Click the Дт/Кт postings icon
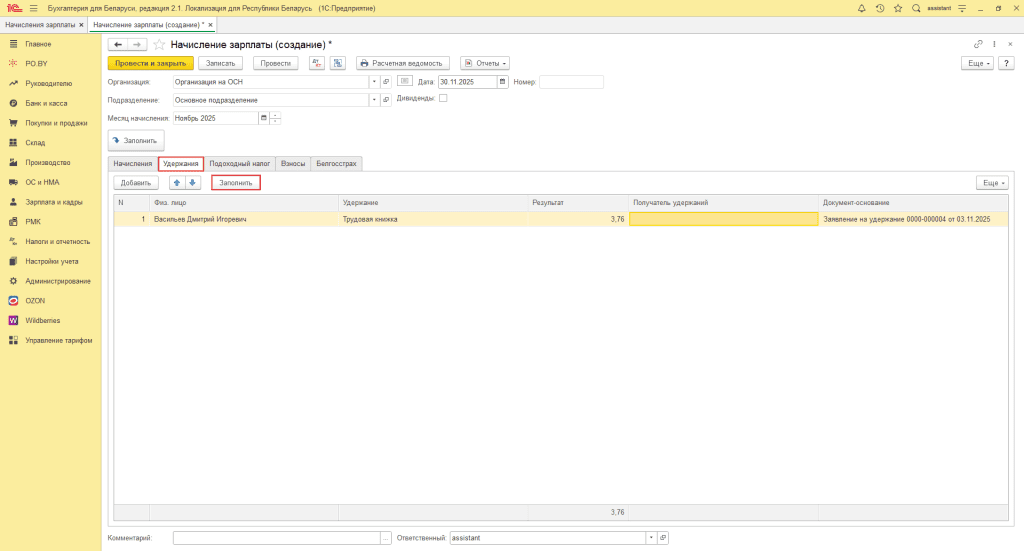The height and width of the screenshot is (551, 1024). 317,63
